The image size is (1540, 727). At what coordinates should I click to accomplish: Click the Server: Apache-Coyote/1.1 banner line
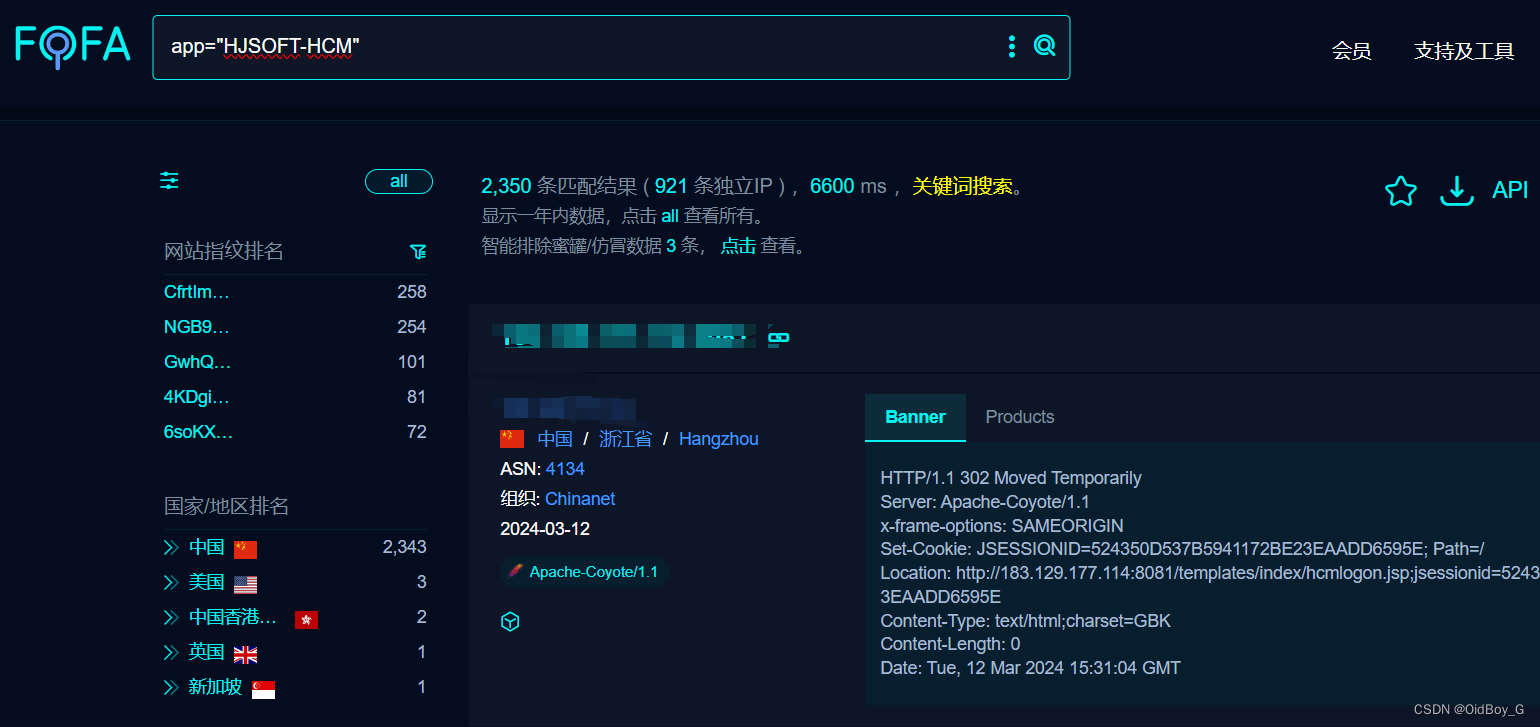point(985,502)
